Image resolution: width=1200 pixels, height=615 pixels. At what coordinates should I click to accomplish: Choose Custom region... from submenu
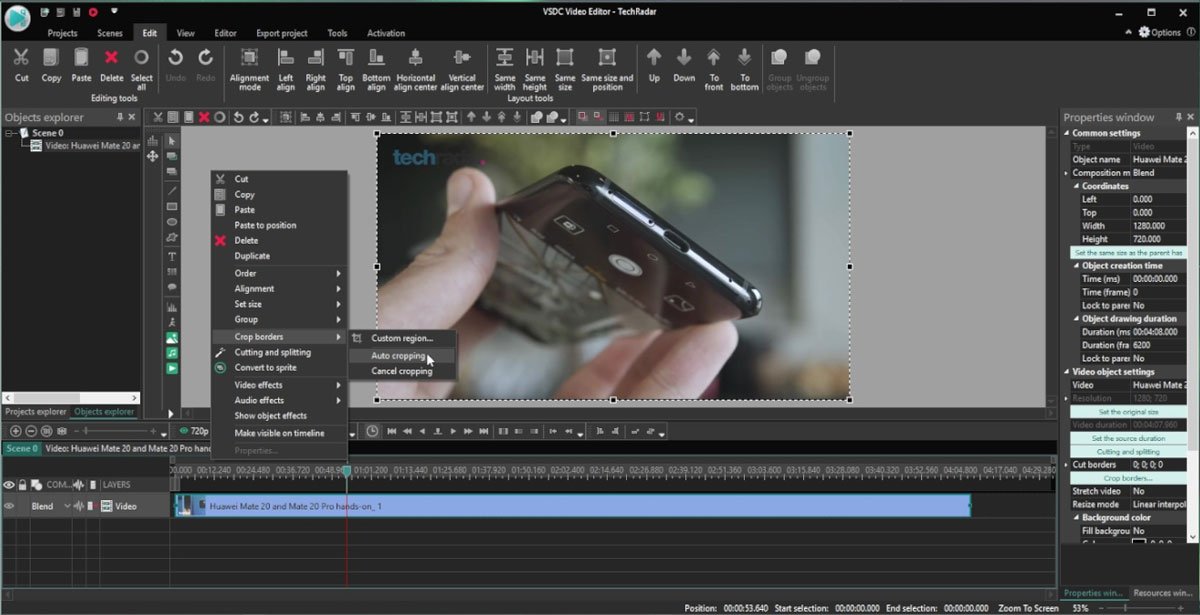coord(401,339)
